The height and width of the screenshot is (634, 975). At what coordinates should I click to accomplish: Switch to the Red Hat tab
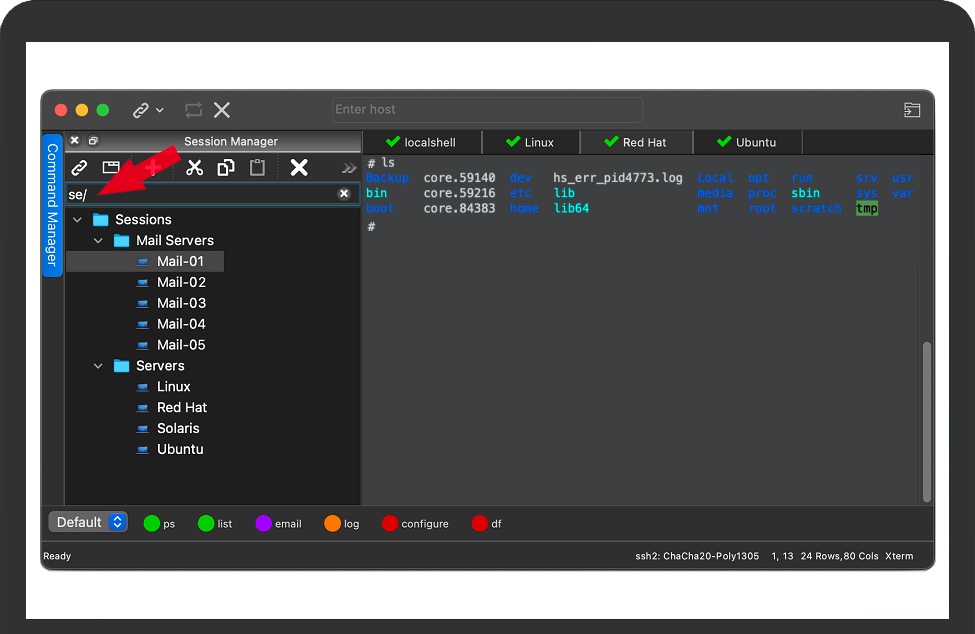coord(634,142)
